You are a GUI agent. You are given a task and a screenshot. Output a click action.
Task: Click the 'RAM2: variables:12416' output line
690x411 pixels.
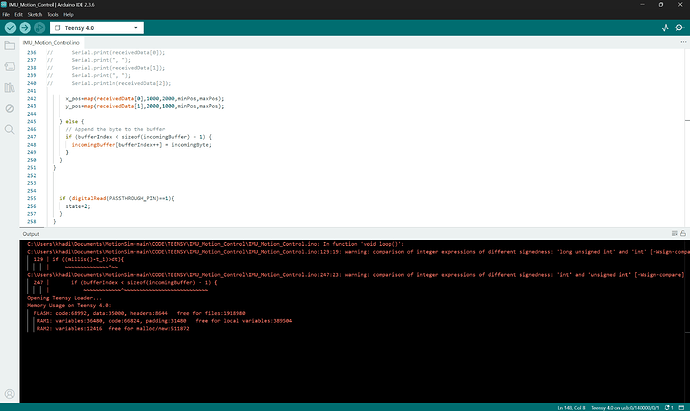pyautogui.click(x=113, y=329)
